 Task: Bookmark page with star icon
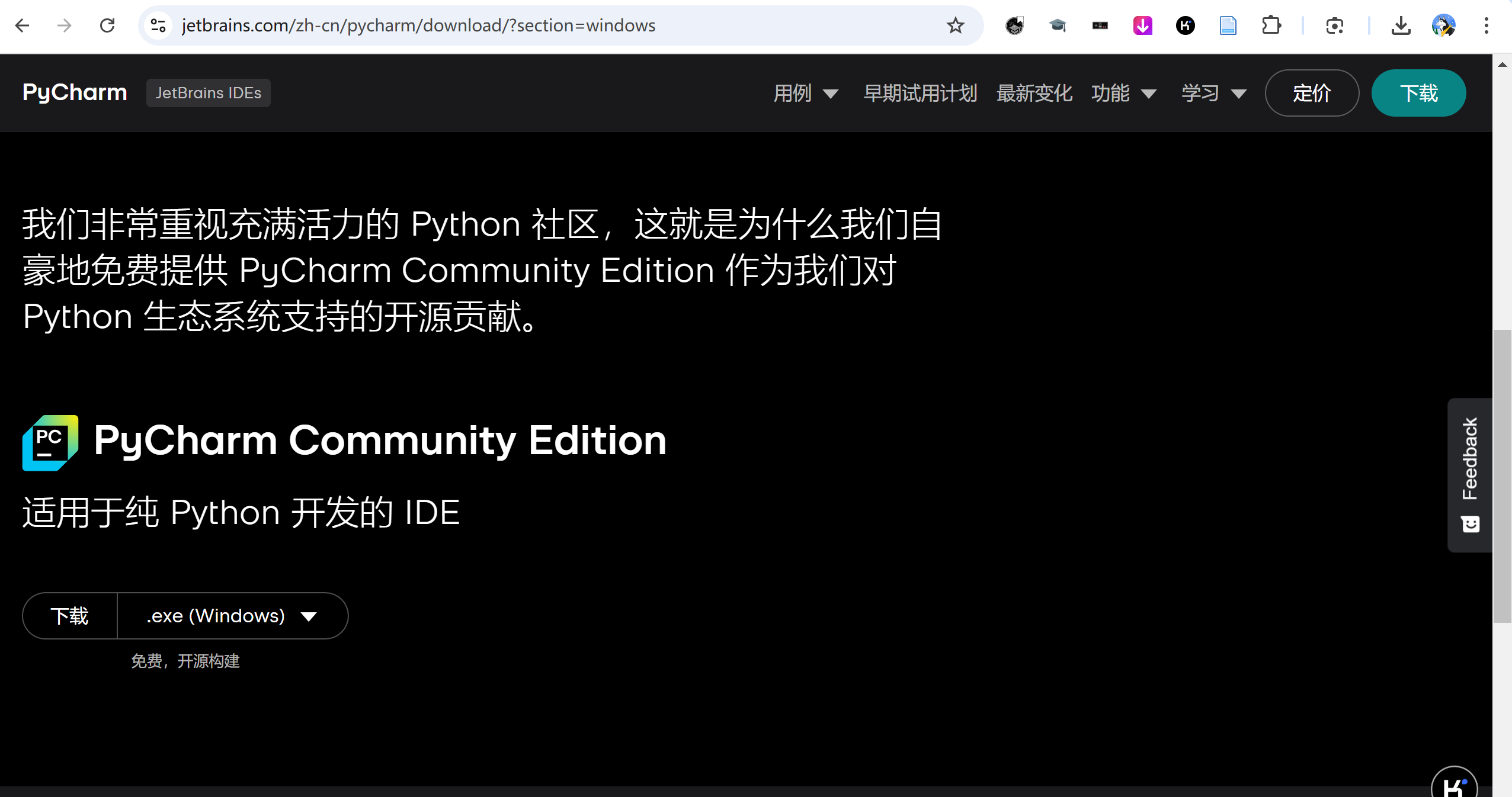click(x=955, y=25)
